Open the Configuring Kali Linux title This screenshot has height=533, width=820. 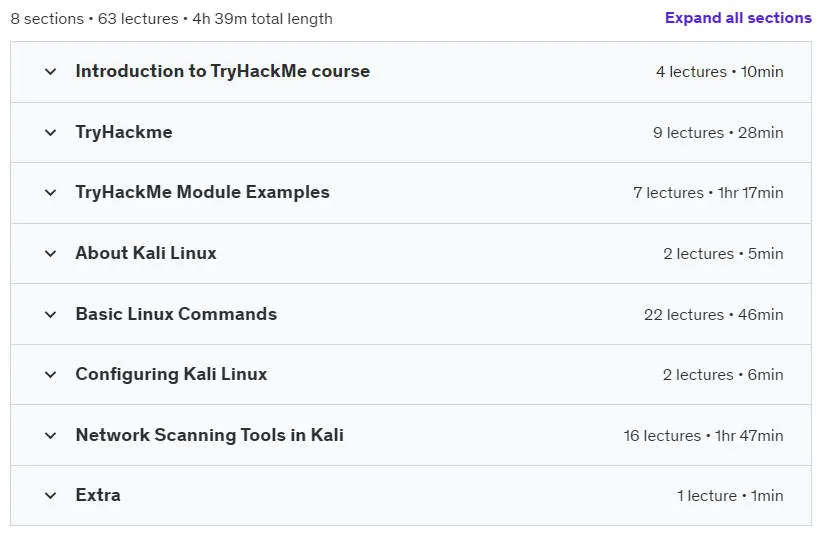coord(171,375)
